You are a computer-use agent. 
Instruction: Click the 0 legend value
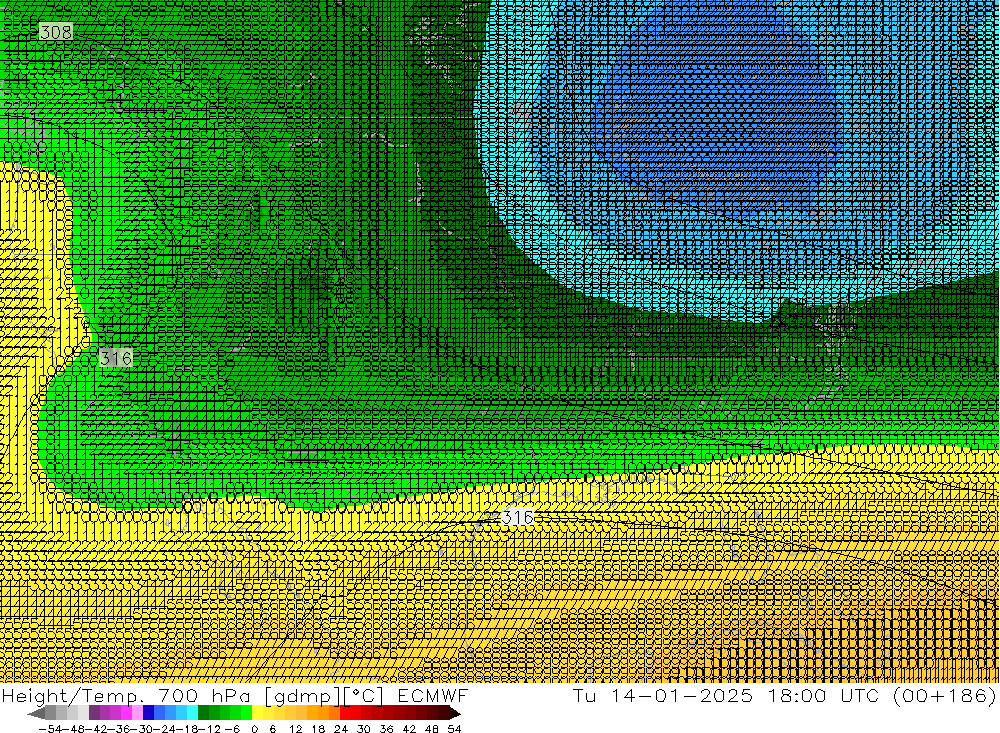254,729
